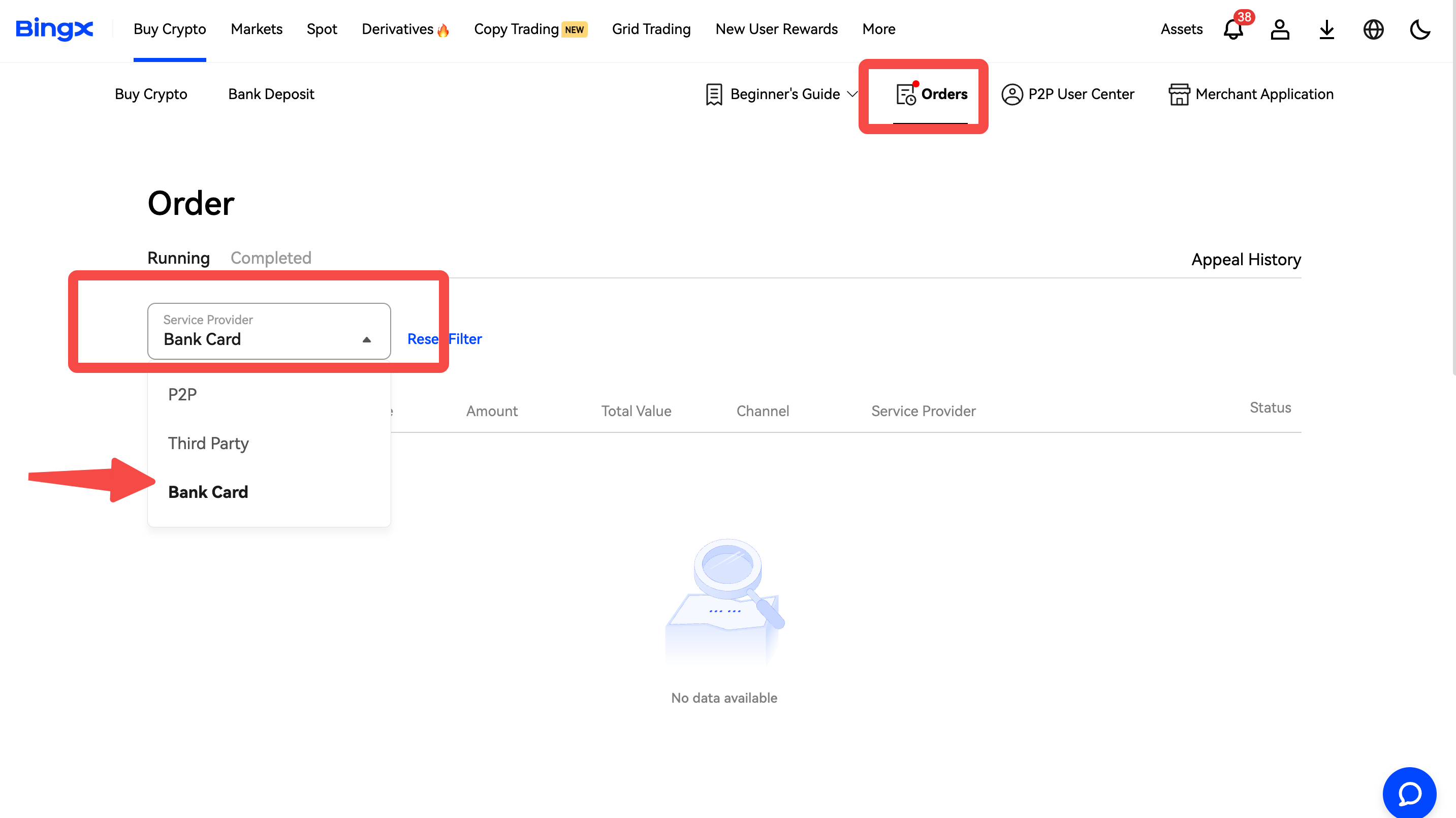Open notifications bell icon
Image resolution: width=1456 pixels, height=818 pixels.
click(x=1233, y=29)
